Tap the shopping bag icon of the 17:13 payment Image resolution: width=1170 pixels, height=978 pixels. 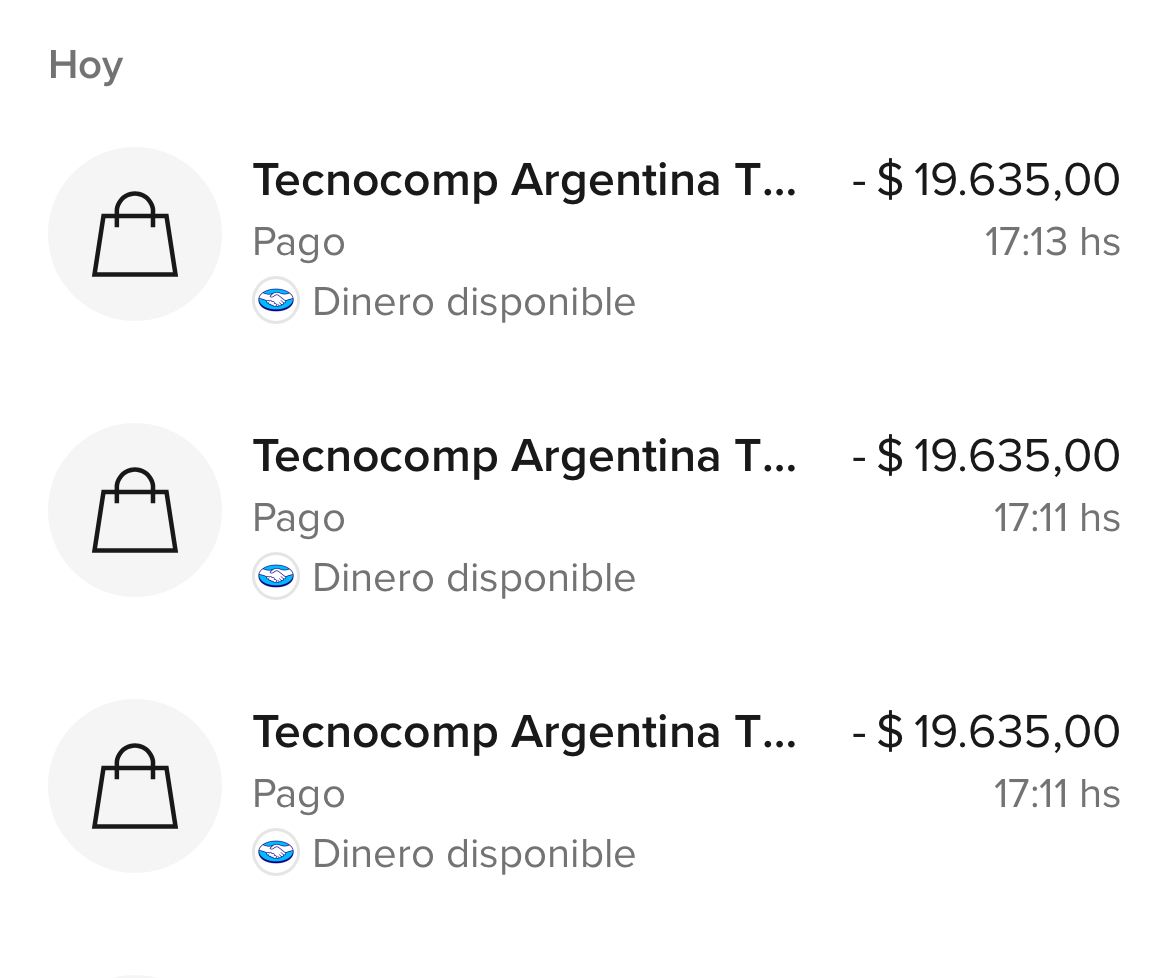pos(135,234)
